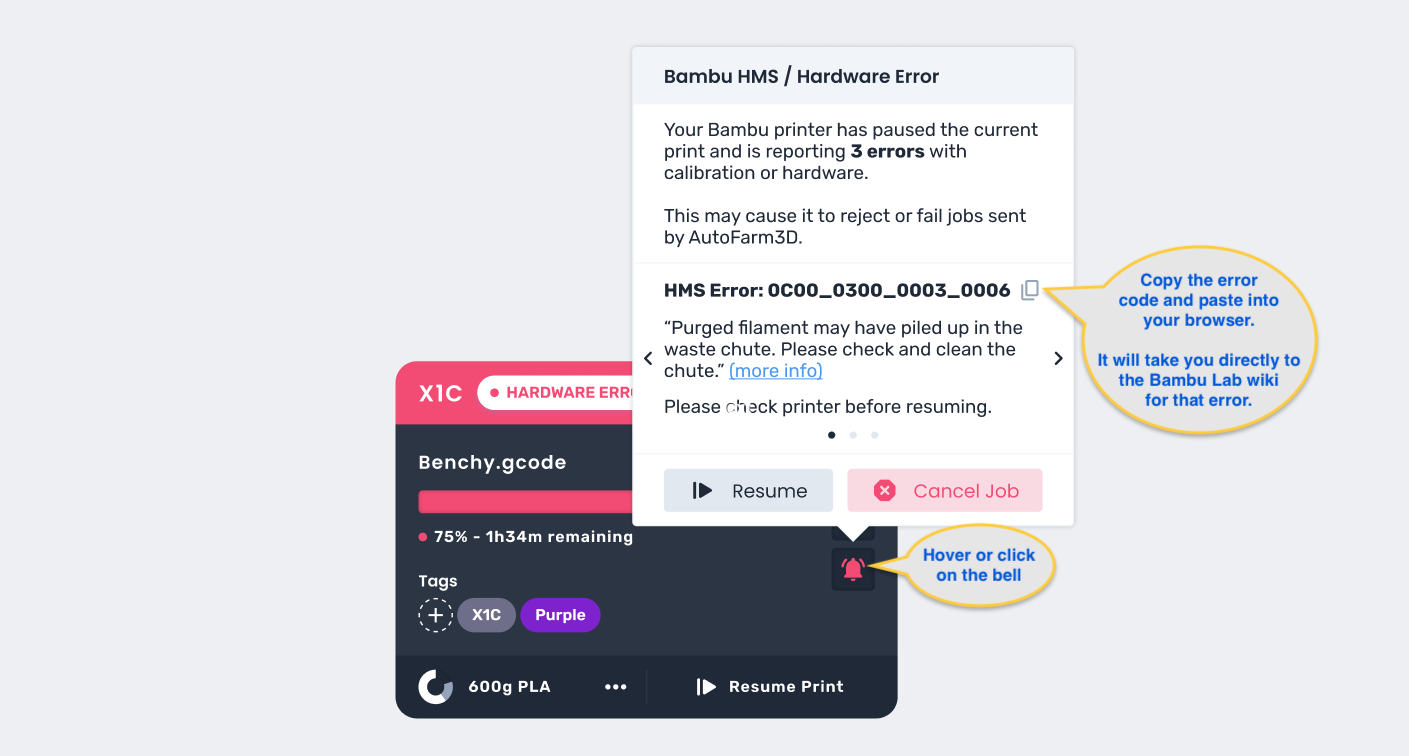Click the Benchy.gcode file name
The height and width of the screenshot is (756, 1409).
pos(492,463)
